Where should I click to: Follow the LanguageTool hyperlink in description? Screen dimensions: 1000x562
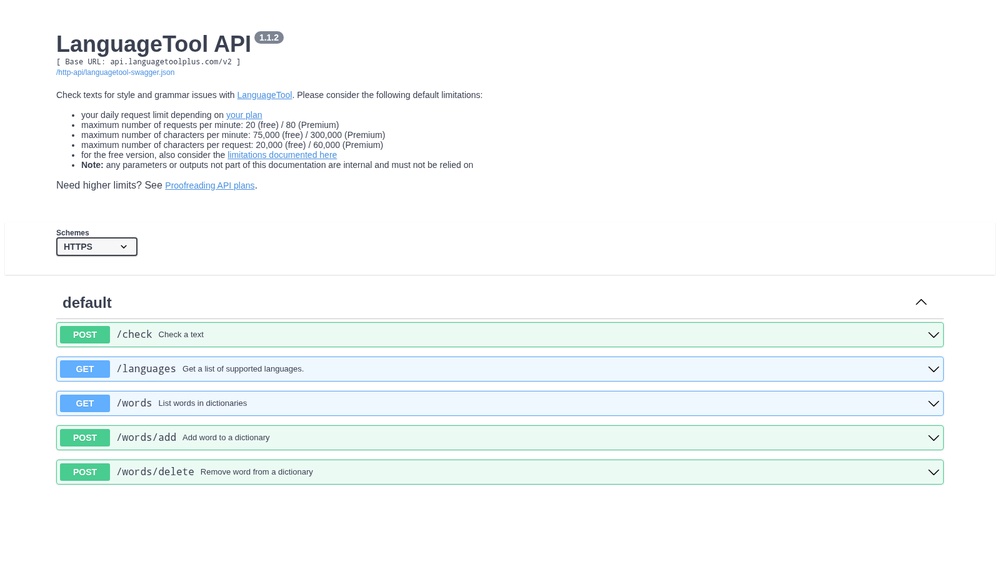point(264,95)
